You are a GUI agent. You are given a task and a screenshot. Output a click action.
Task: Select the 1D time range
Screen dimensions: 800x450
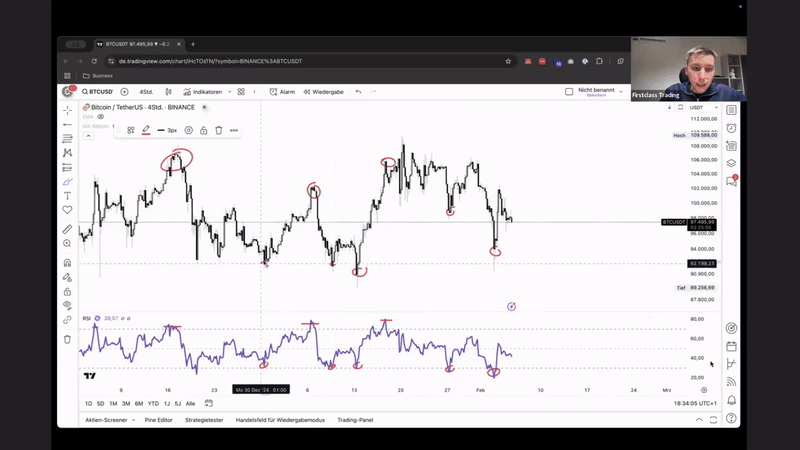point(88,404)
